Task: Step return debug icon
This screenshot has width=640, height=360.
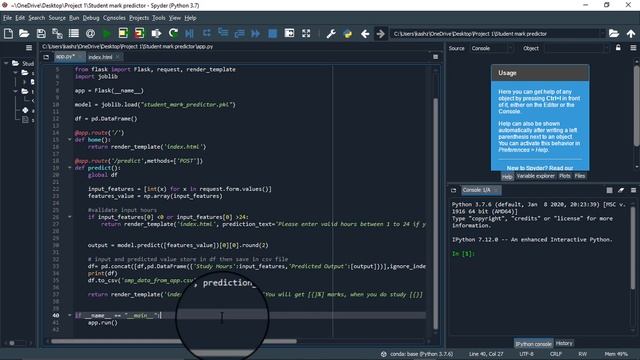Action: (x=239, y=33)
